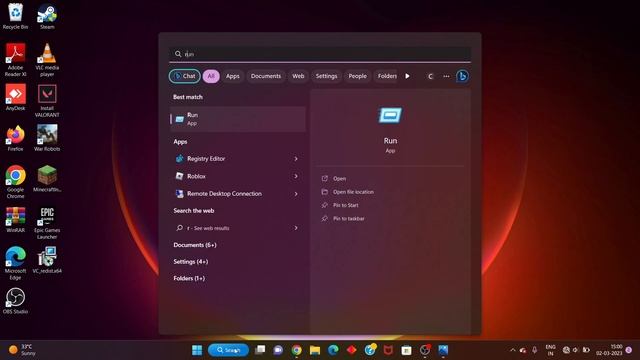Open the Steam desktop shortcut
The image size is (640, 360).
coord(47,16)
